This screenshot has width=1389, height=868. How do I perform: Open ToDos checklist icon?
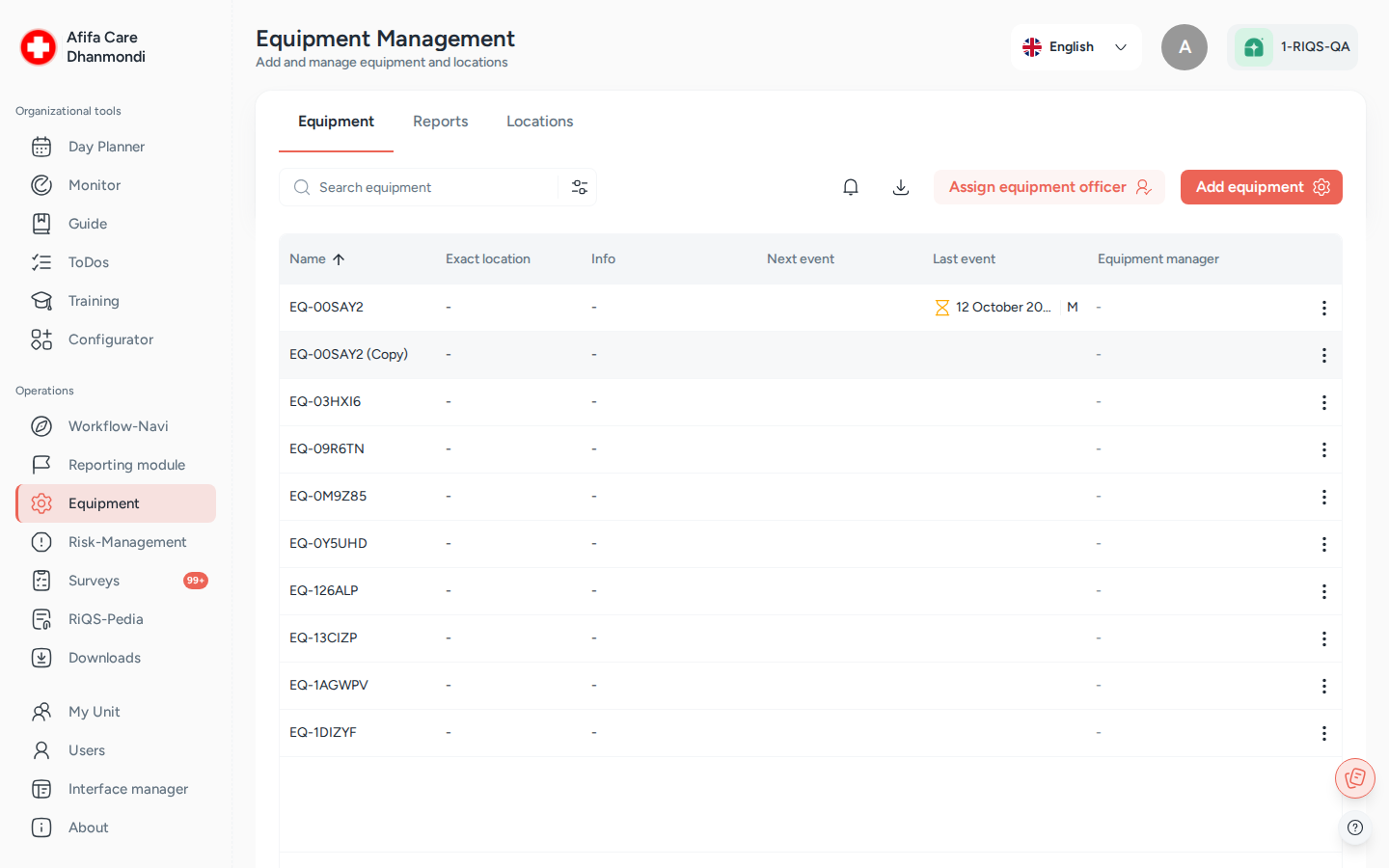pos(41,262)
